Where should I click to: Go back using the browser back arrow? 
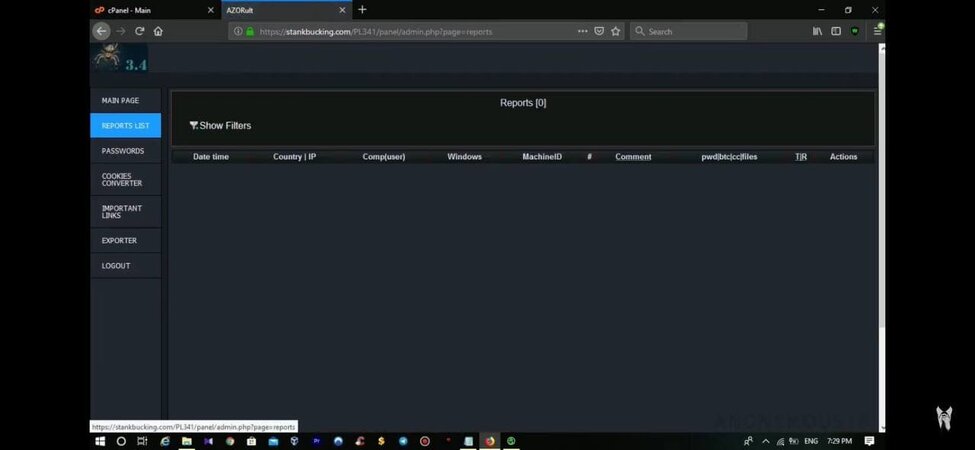click(101, 31)
